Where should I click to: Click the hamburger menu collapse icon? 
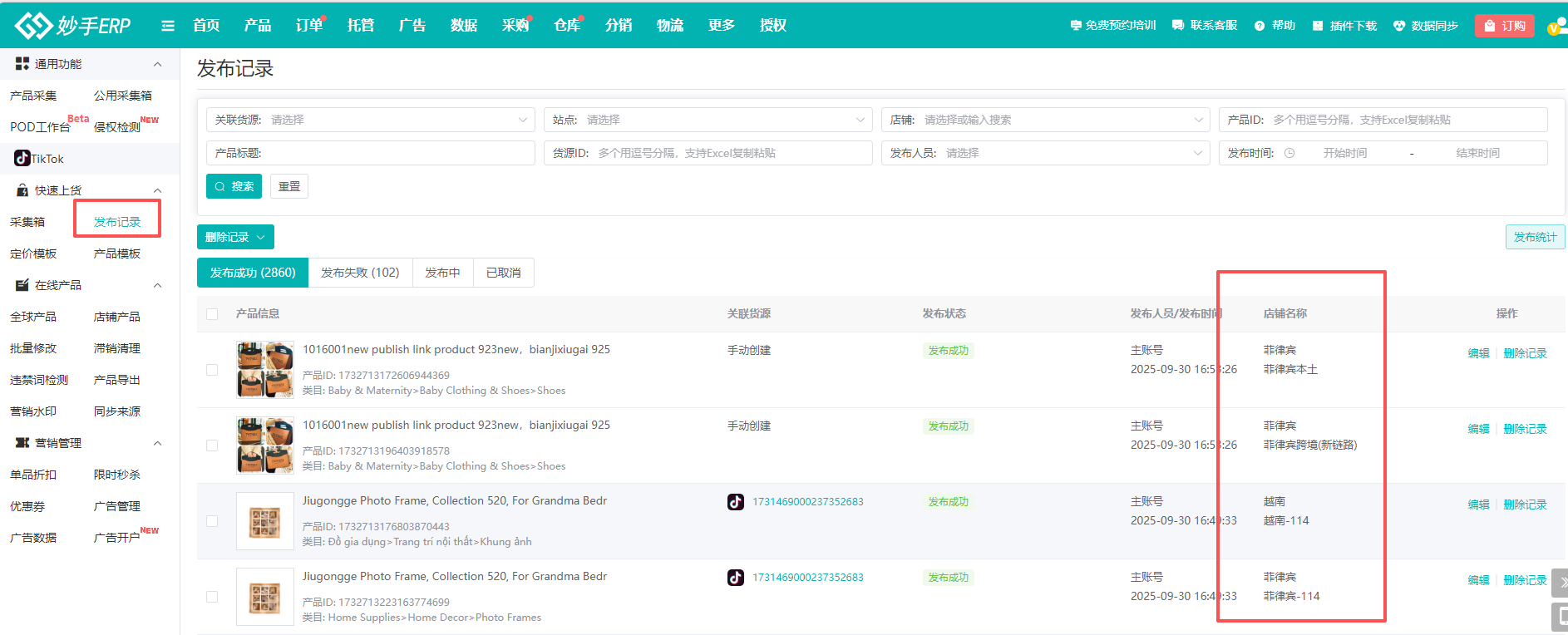pyautogui.click(x=168, y=26)
